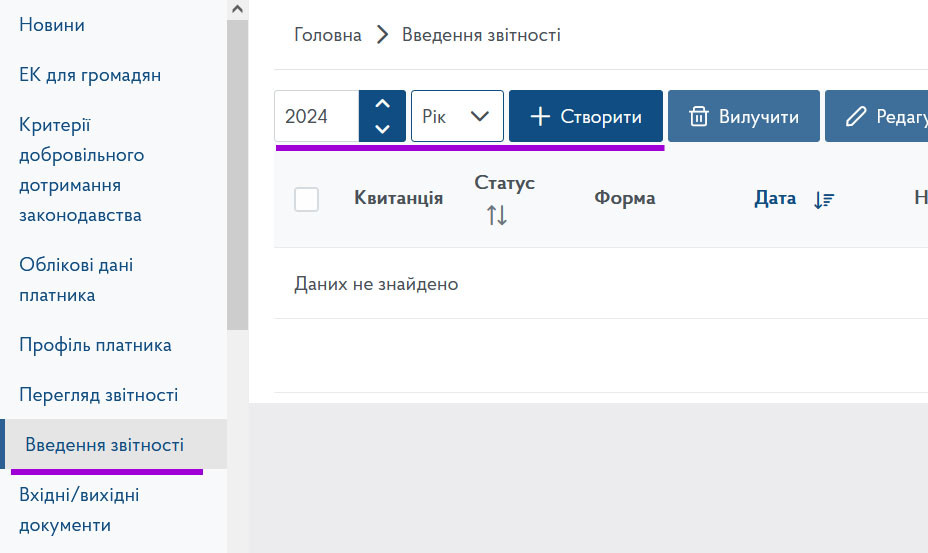Open Профіль платника in sidebar
This screenshot has height=553, width=928.
point(95,345)
